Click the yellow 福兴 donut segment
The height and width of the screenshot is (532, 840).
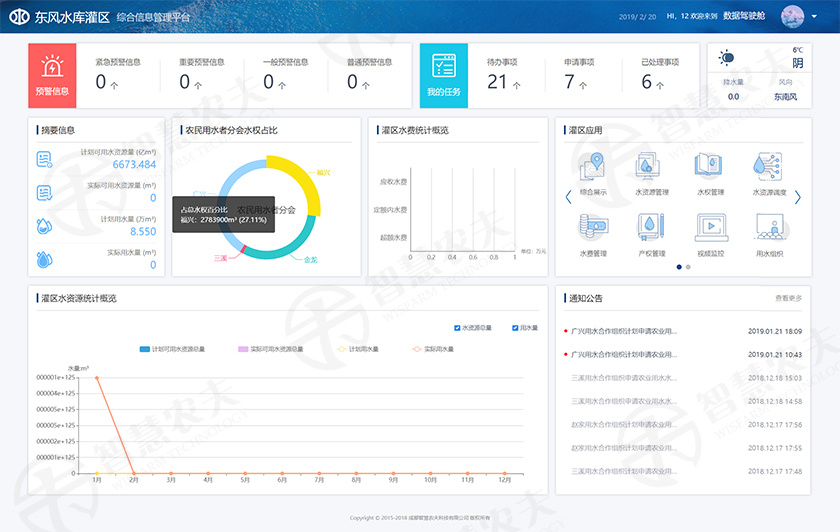tap(305, 176)
